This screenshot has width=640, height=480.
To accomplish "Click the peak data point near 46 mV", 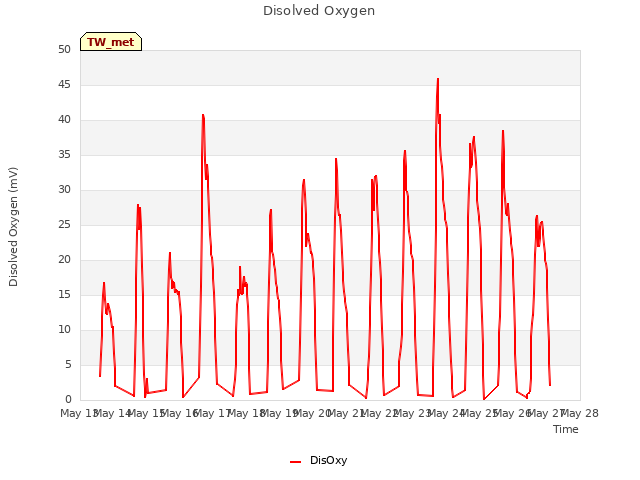I will [438, 79].
